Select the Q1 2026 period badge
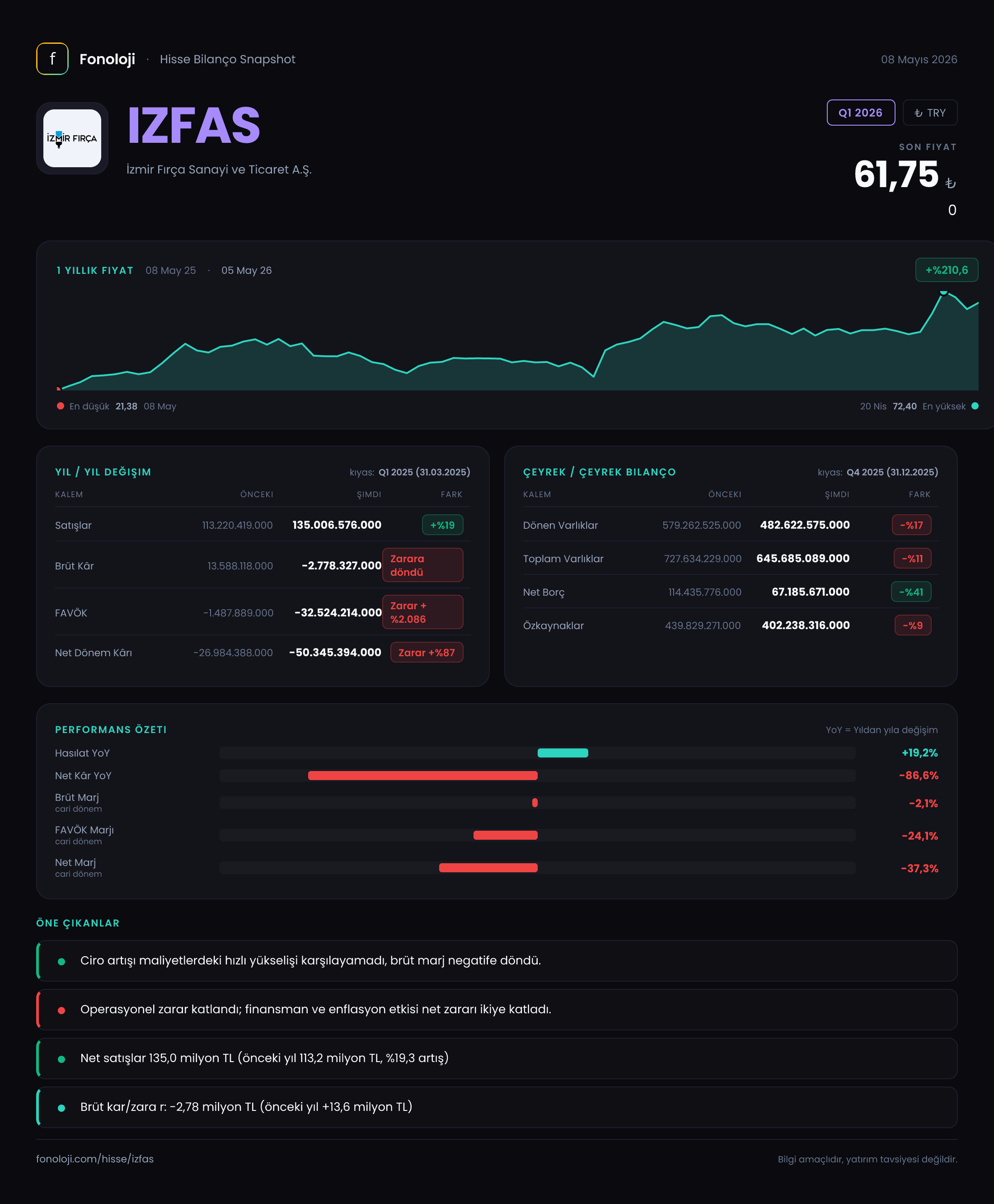The width and height of the screenshot is (994, 1204). click(x=861, y=112)
